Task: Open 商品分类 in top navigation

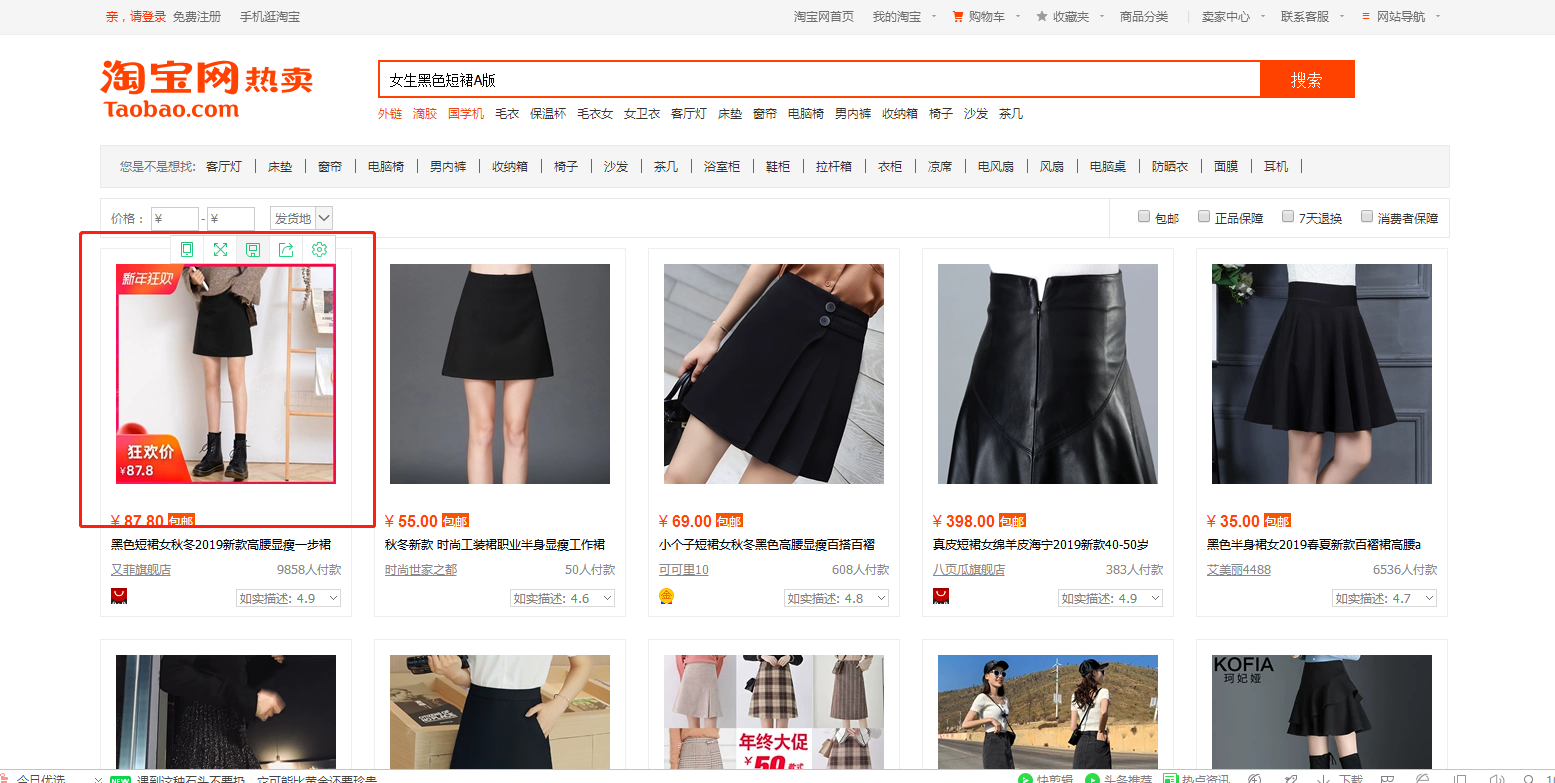Action: [x=1144, y=16]
